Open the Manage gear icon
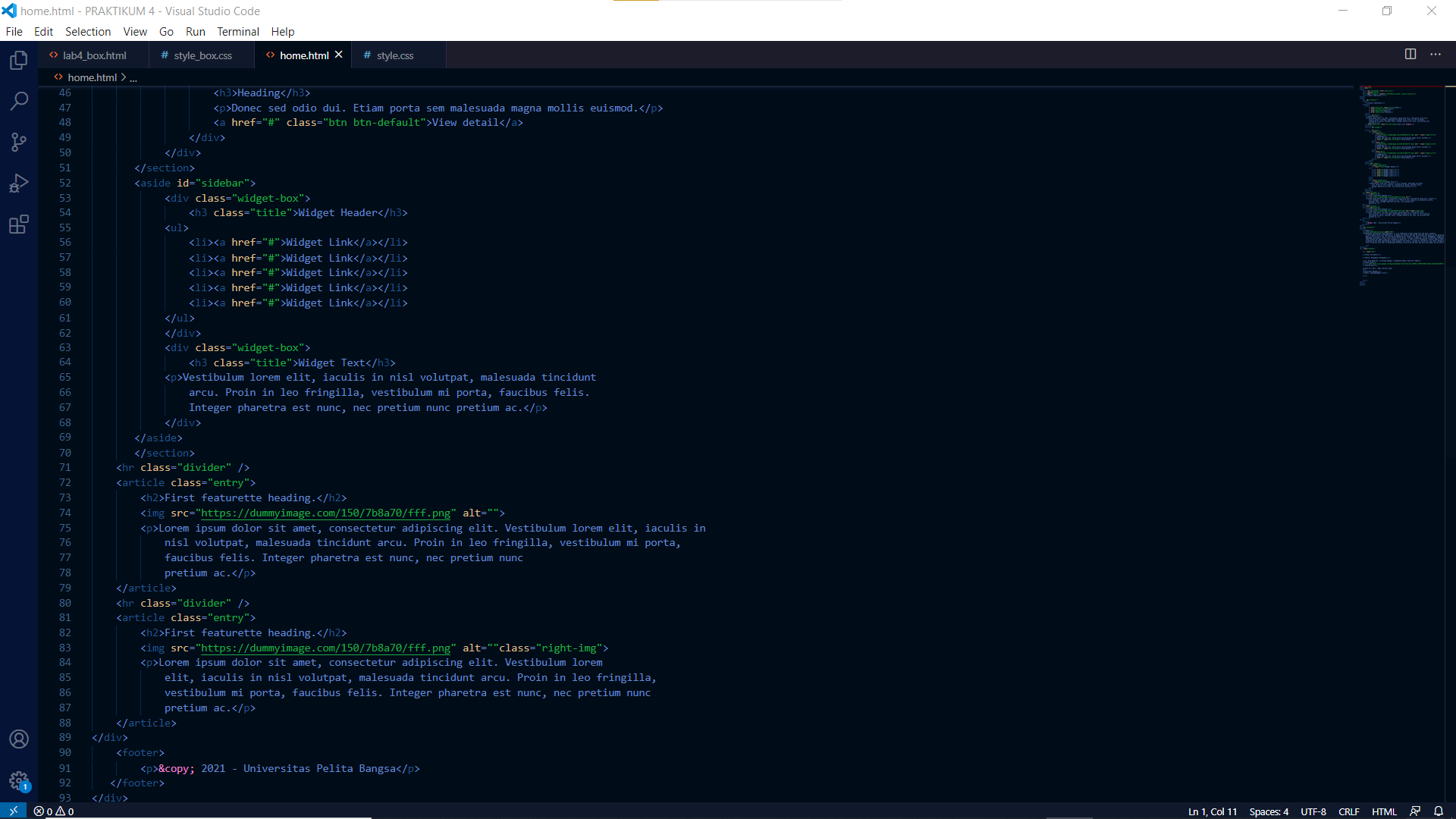Viewport: 1456px width, 819px height. tap(19, 780)
